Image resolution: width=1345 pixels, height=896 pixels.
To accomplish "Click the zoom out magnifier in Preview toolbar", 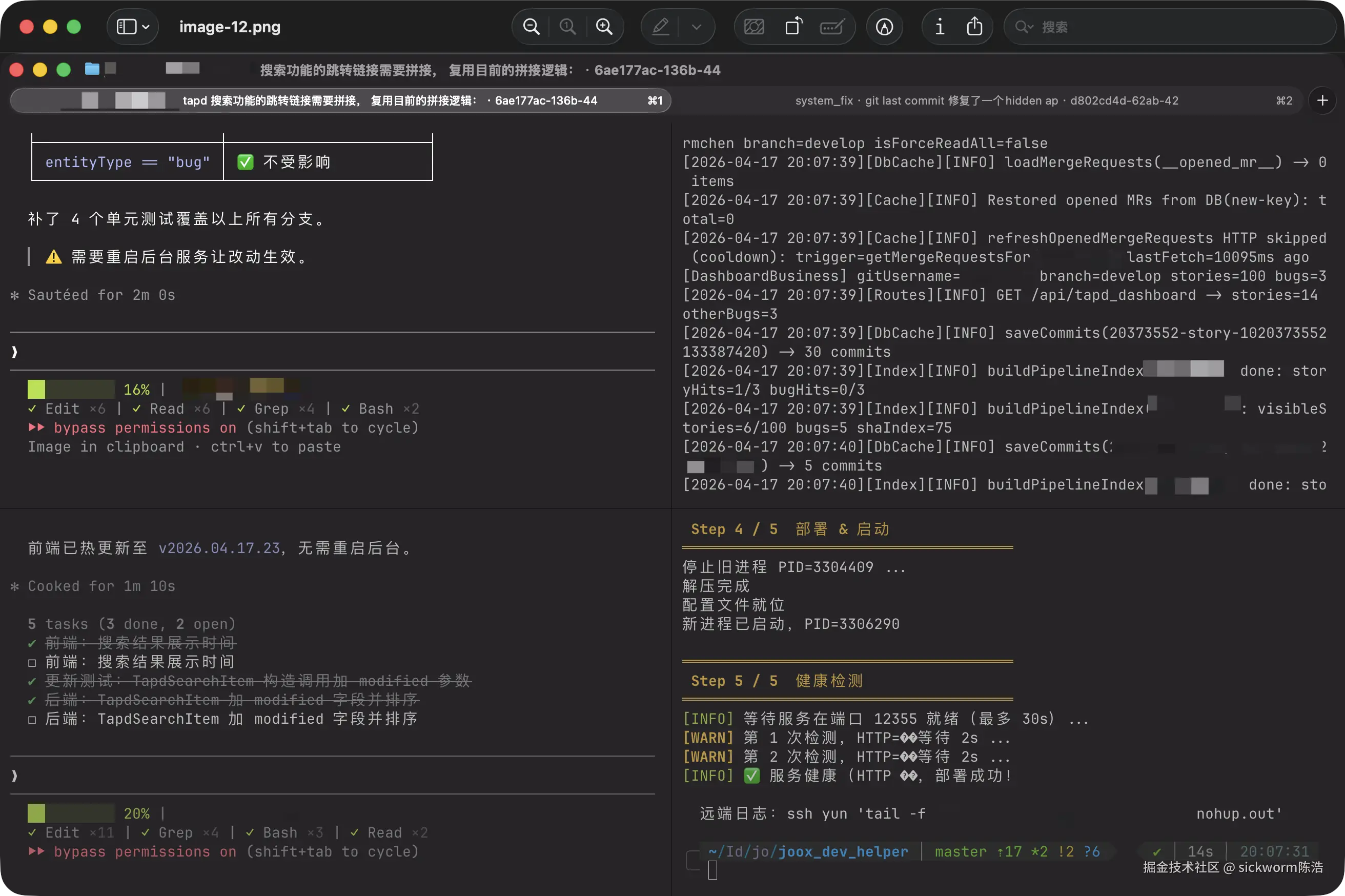I will (x=531, y=27).
